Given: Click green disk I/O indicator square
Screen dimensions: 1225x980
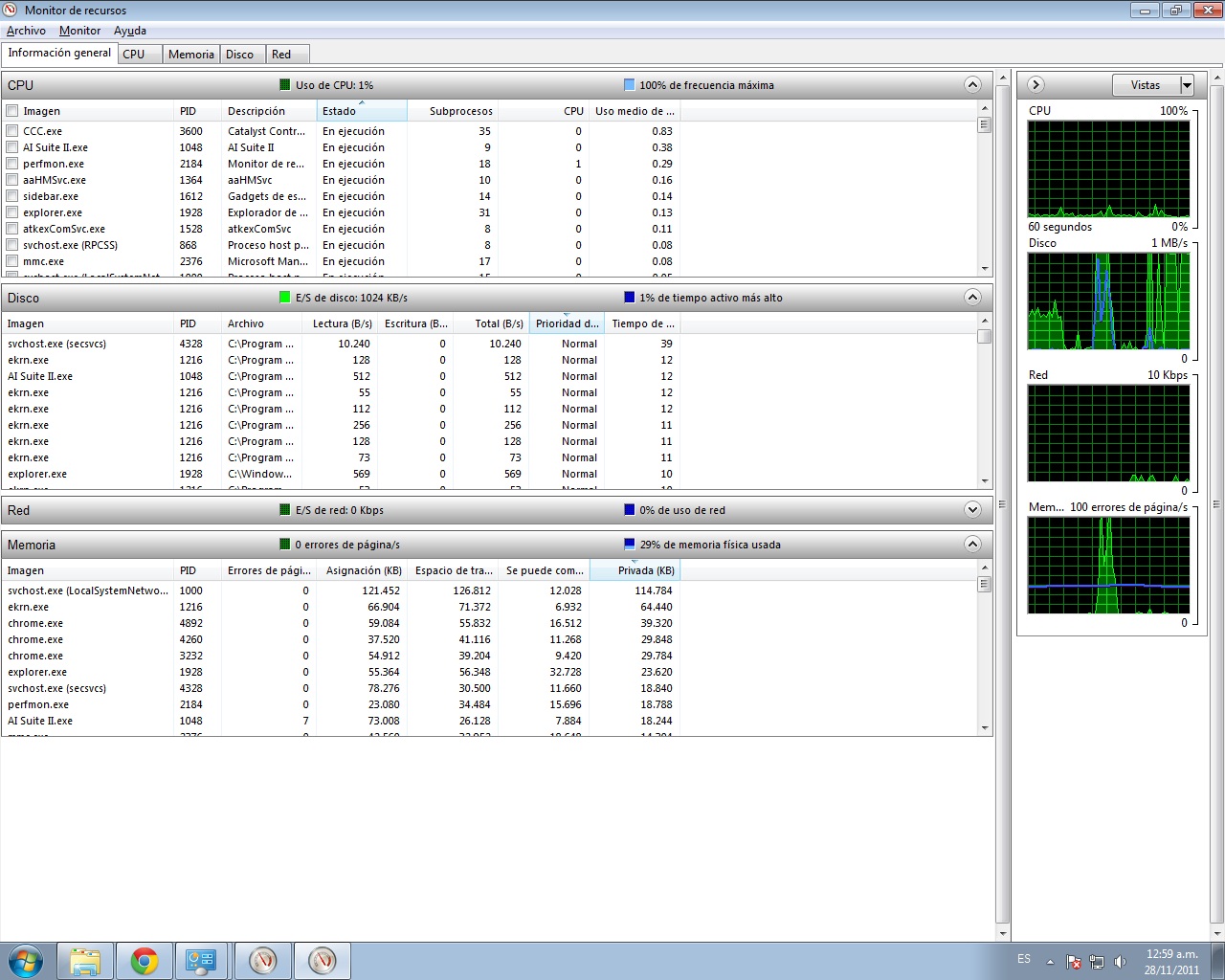Looking at the screenshot, I should (x=284, y=298).
